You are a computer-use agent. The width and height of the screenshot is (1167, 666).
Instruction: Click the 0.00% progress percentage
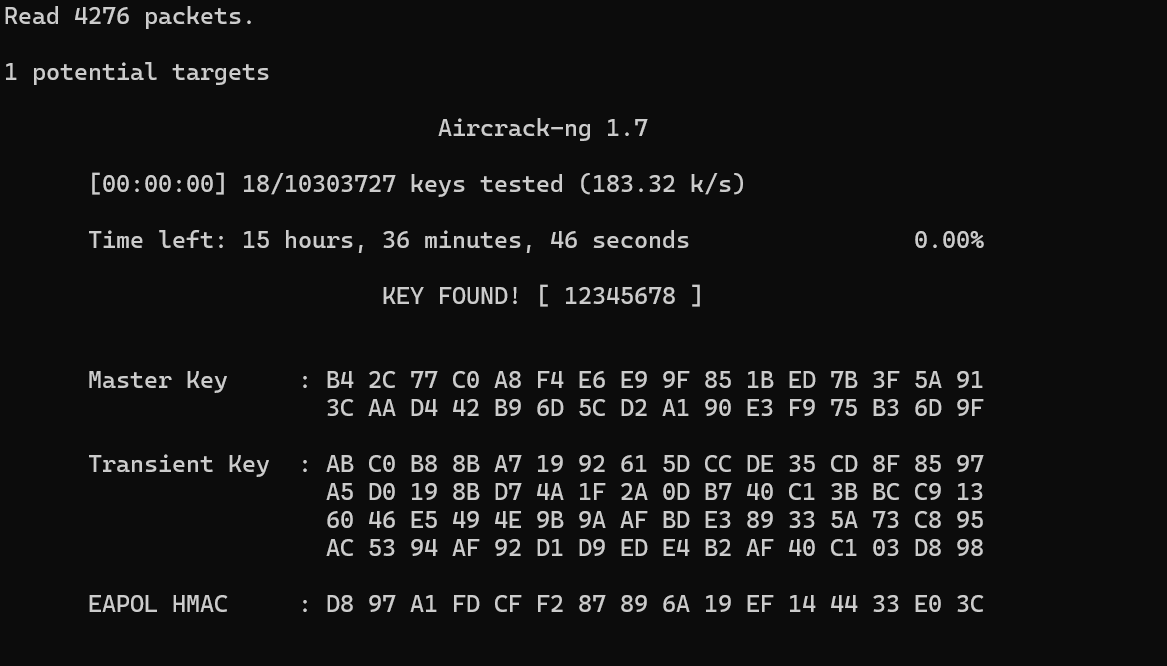click(948, 241)
